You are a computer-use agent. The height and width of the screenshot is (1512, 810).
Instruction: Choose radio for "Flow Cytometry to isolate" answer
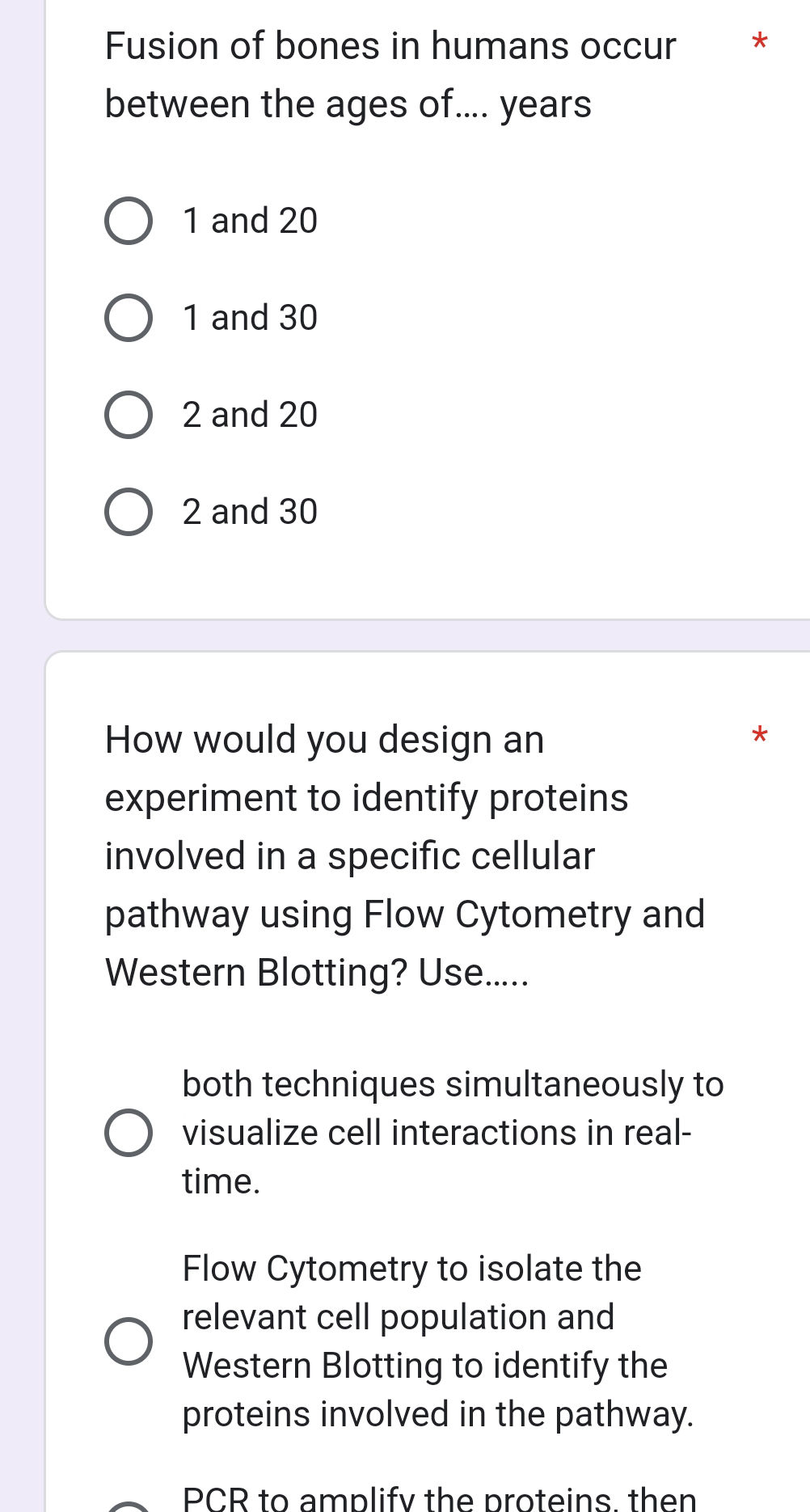coord(129,1341)
